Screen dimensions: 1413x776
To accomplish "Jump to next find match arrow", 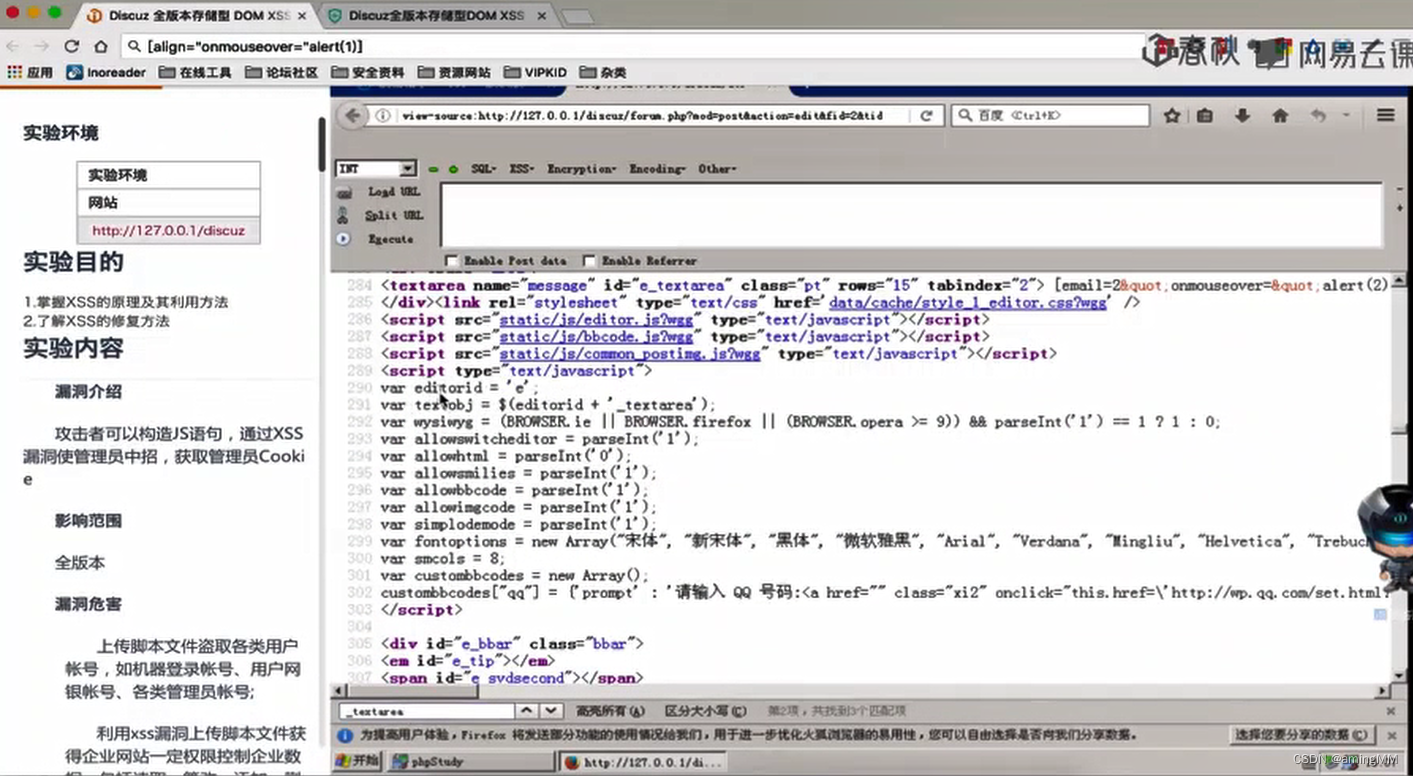I will coord(551,711).
